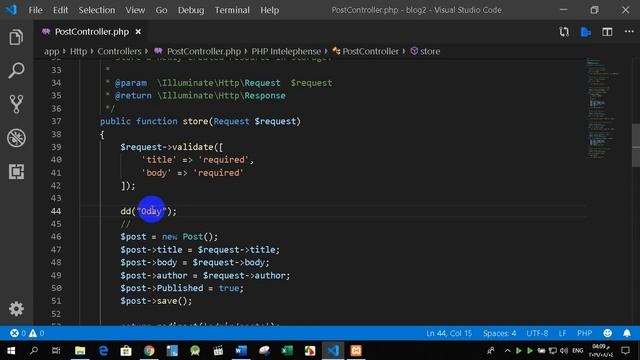Click the 'PHP Intelephense' breadcrumb
Screen dimensions: 640x360
(x=286, y=51)
